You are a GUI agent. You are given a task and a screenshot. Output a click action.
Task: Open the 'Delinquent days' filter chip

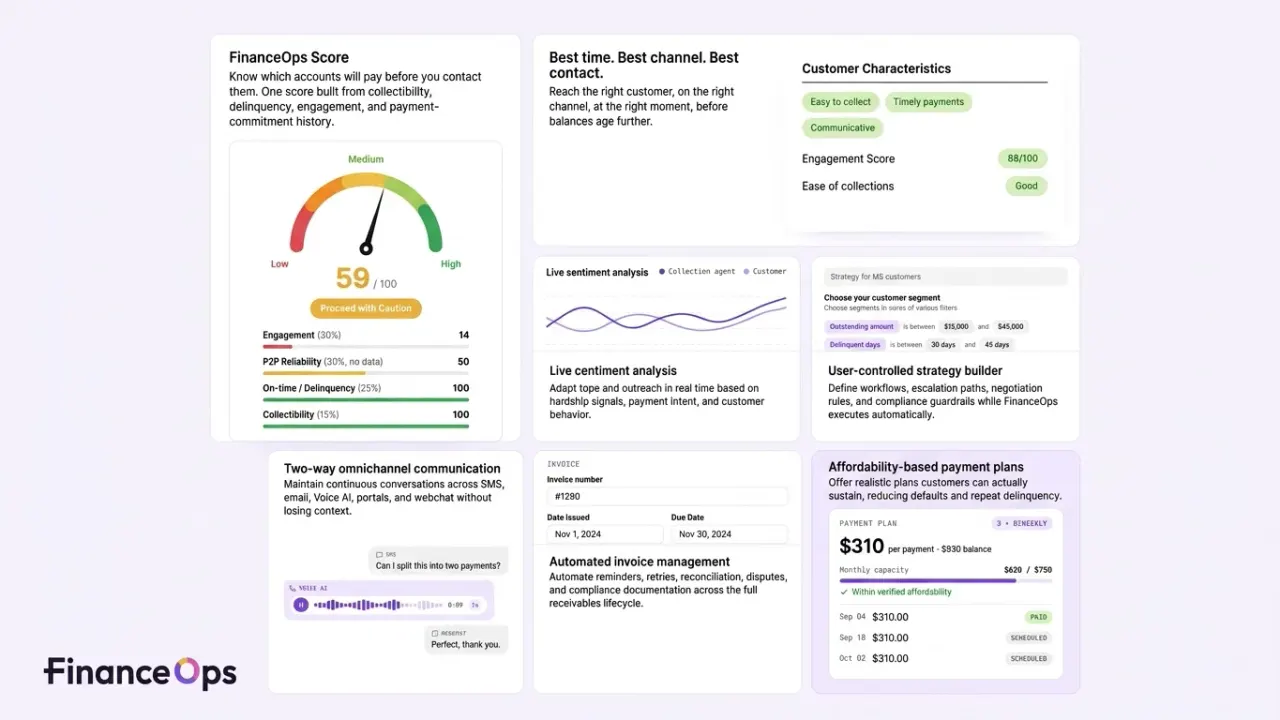[x=854, y=344]
